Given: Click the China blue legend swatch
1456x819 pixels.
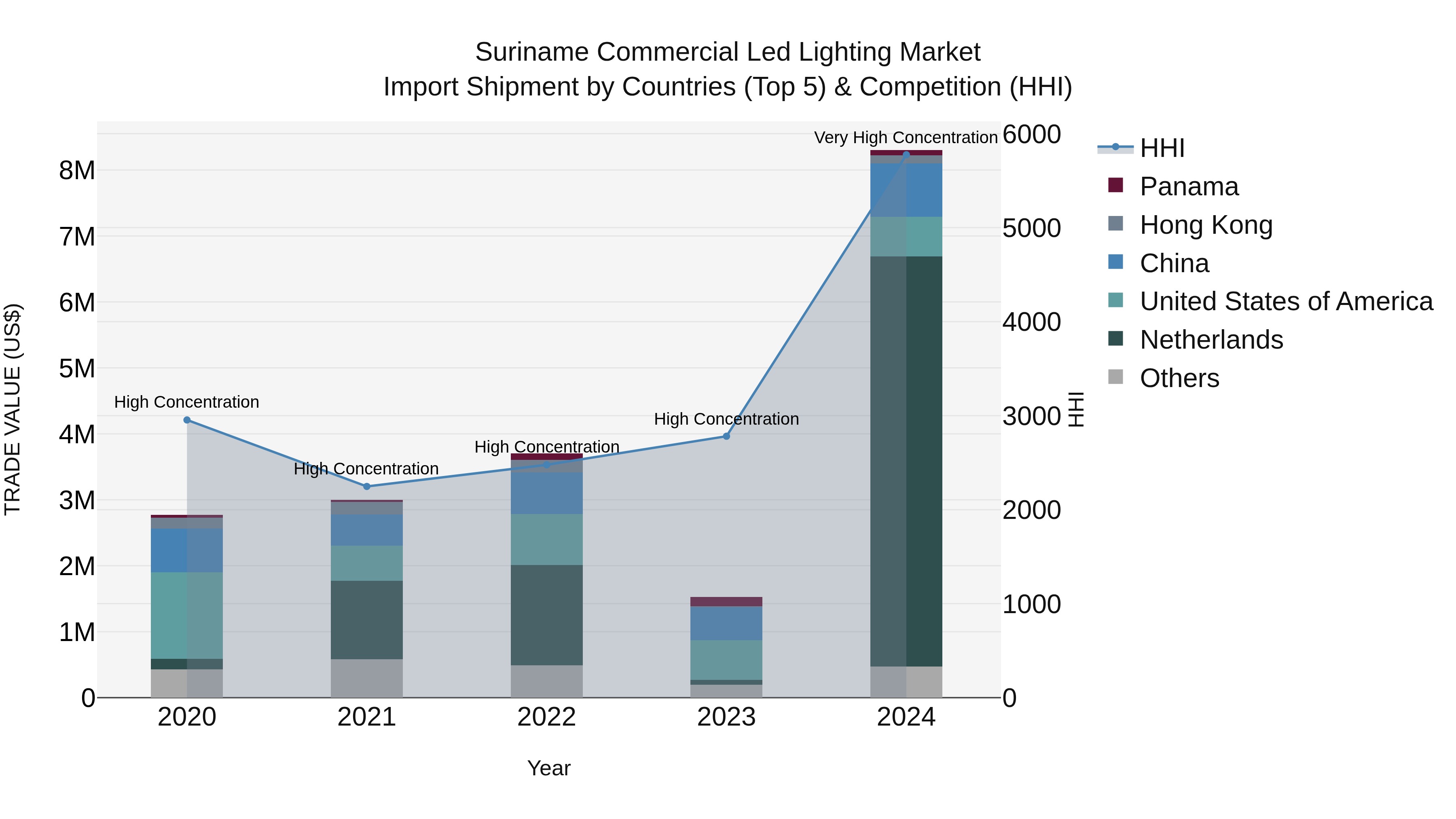Looking at the screenshot, I should pyautogui.click(x=1116, y=262).
